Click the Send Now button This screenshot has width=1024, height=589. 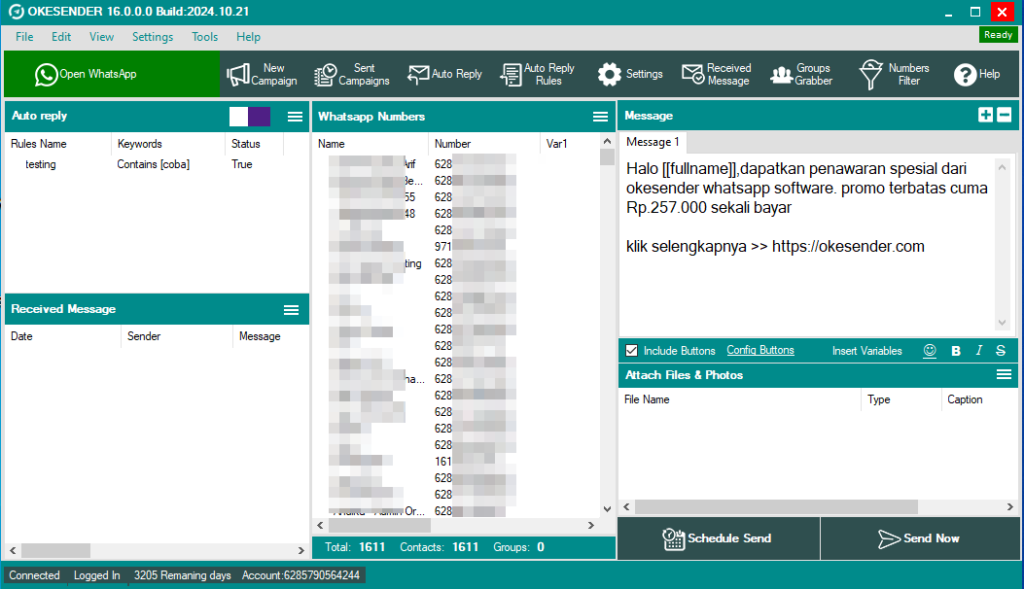click(x=918, y=538)
